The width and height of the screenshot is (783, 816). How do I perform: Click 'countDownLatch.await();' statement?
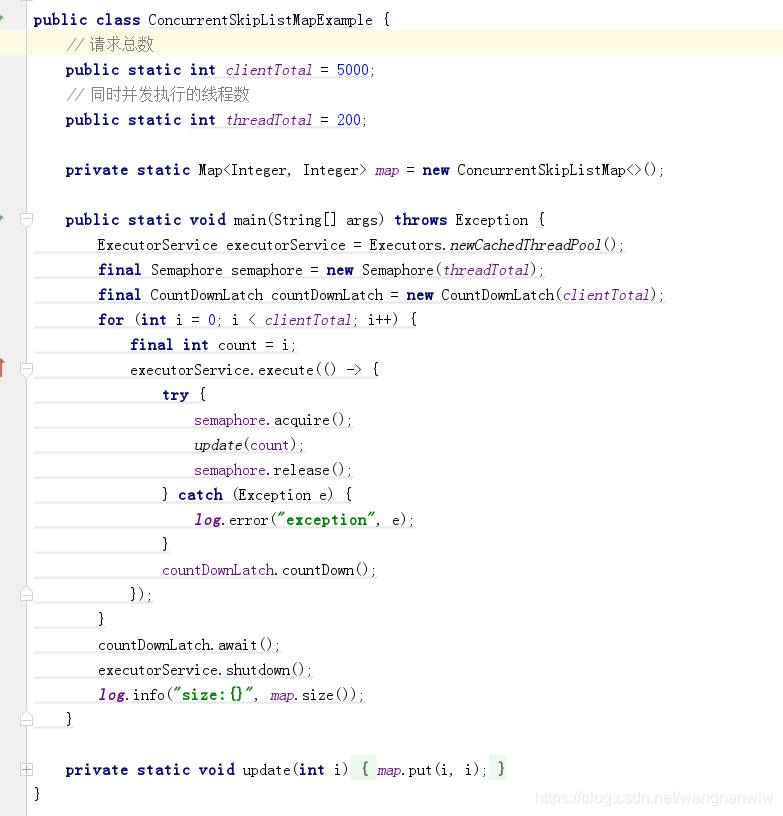pyautogui.click(x=188, y=645)
